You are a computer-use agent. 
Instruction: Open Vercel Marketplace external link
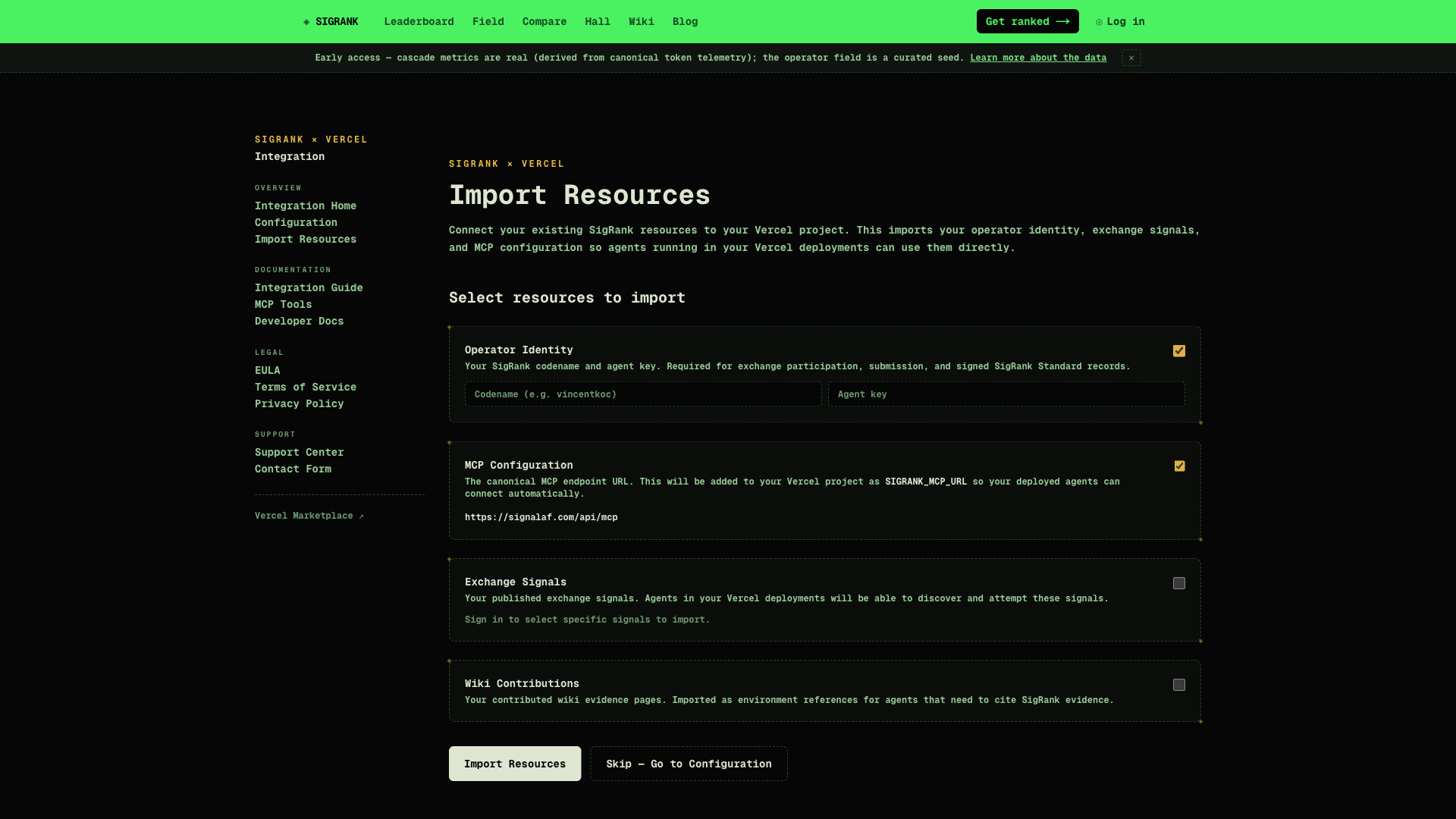[x=309, y=516]
